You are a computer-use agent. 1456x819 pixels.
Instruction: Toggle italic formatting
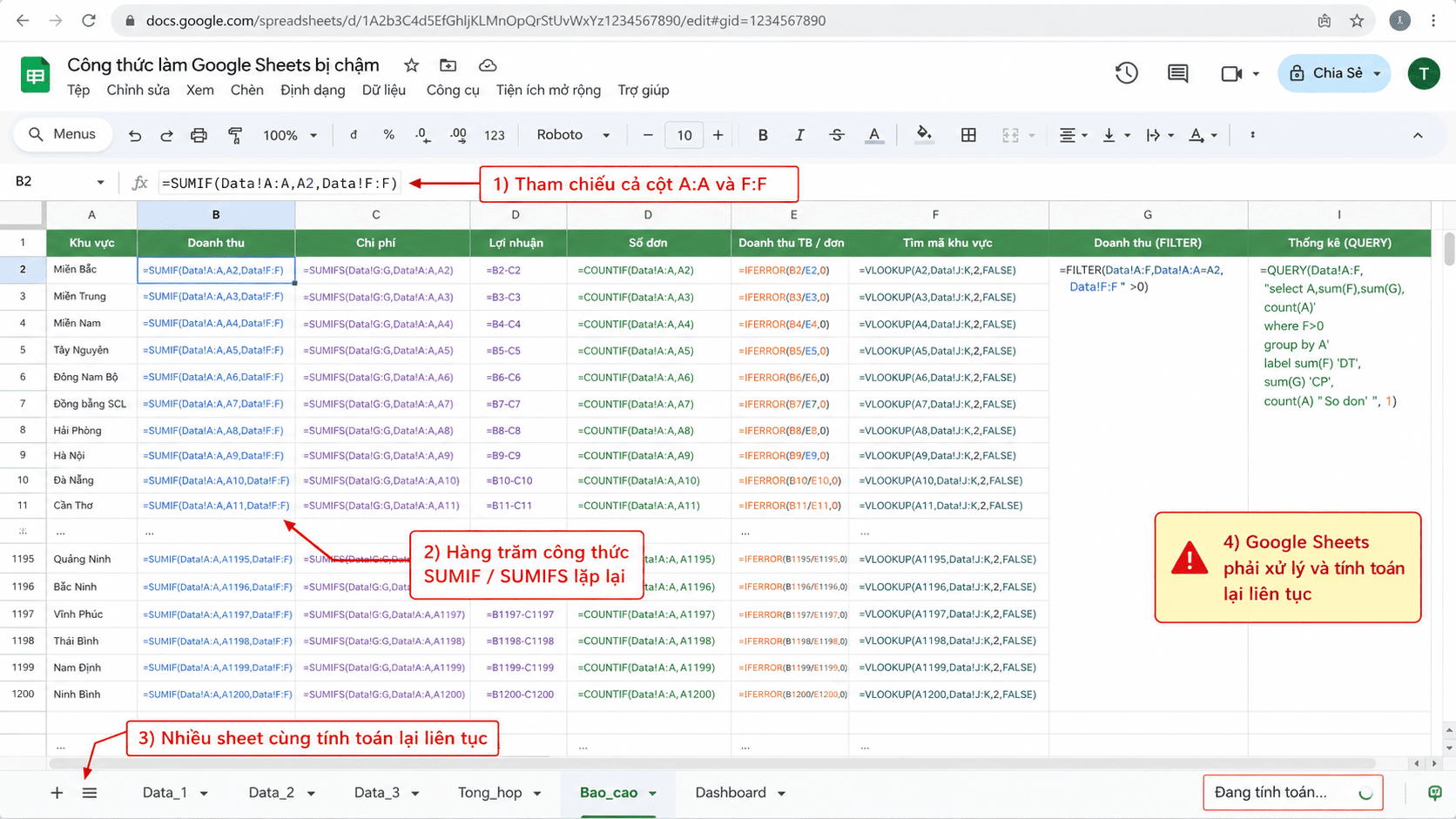[799, 135]
